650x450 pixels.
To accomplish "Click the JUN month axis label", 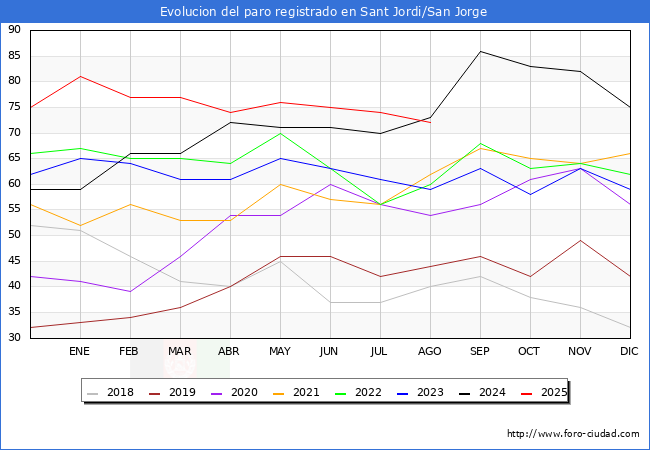I will pos(329,351).
